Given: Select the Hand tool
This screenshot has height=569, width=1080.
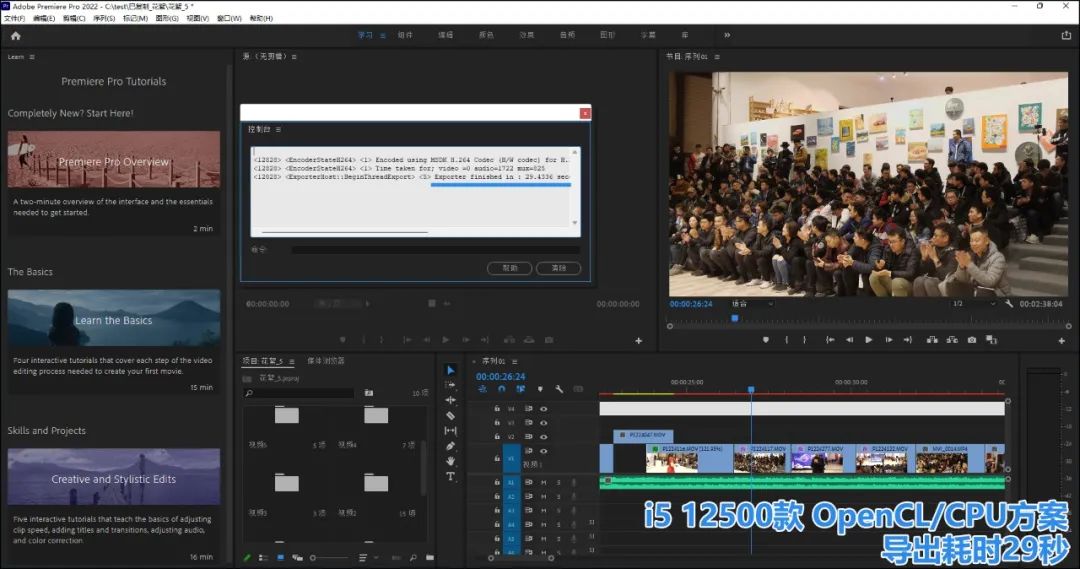Looking at the screenshot, I should pos(450,461).
